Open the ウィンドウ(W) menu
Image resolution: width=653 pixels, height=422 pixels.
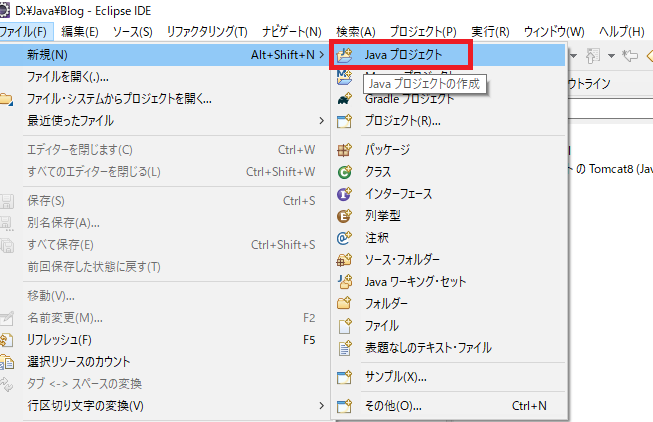click(x=554, y=32)
